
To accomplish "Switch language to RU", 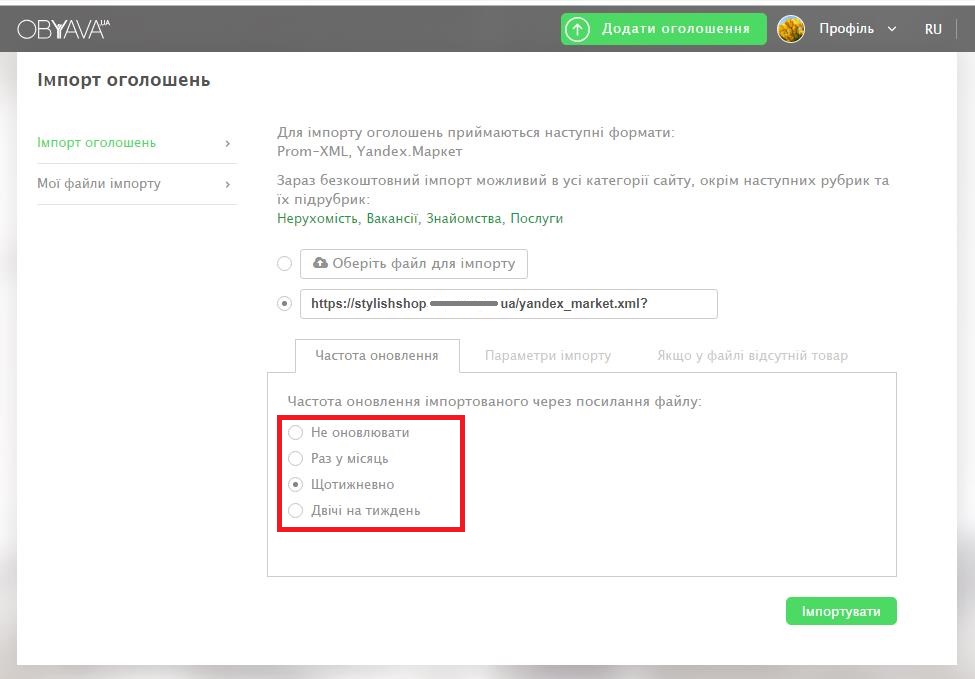I will (x=933, y=29).
